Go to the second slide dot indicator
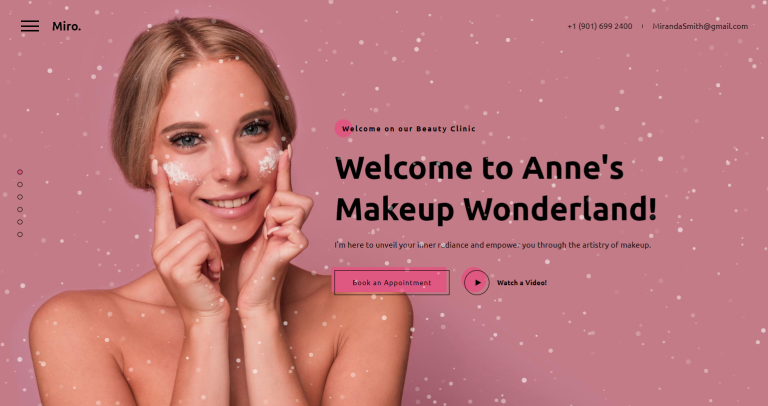Screen dimensions: 768x406 (x=20, y=185)
